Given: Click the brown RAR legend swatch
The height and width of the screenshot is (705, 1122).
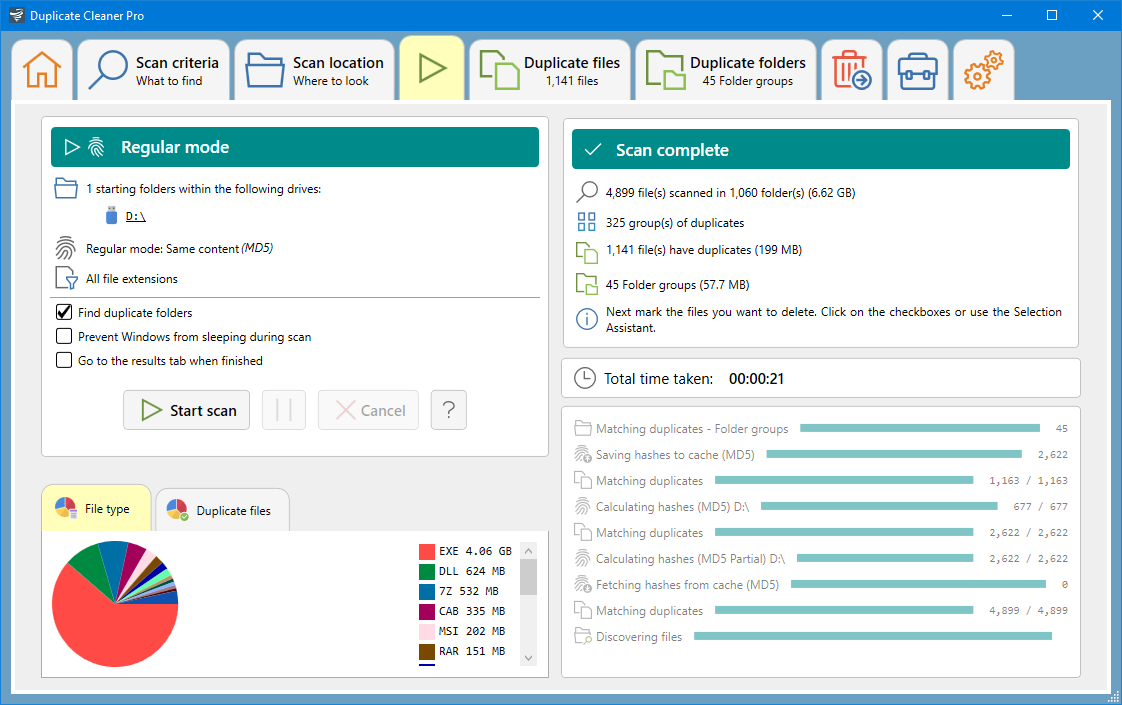Looking at the screenshot, I should 427,651.
